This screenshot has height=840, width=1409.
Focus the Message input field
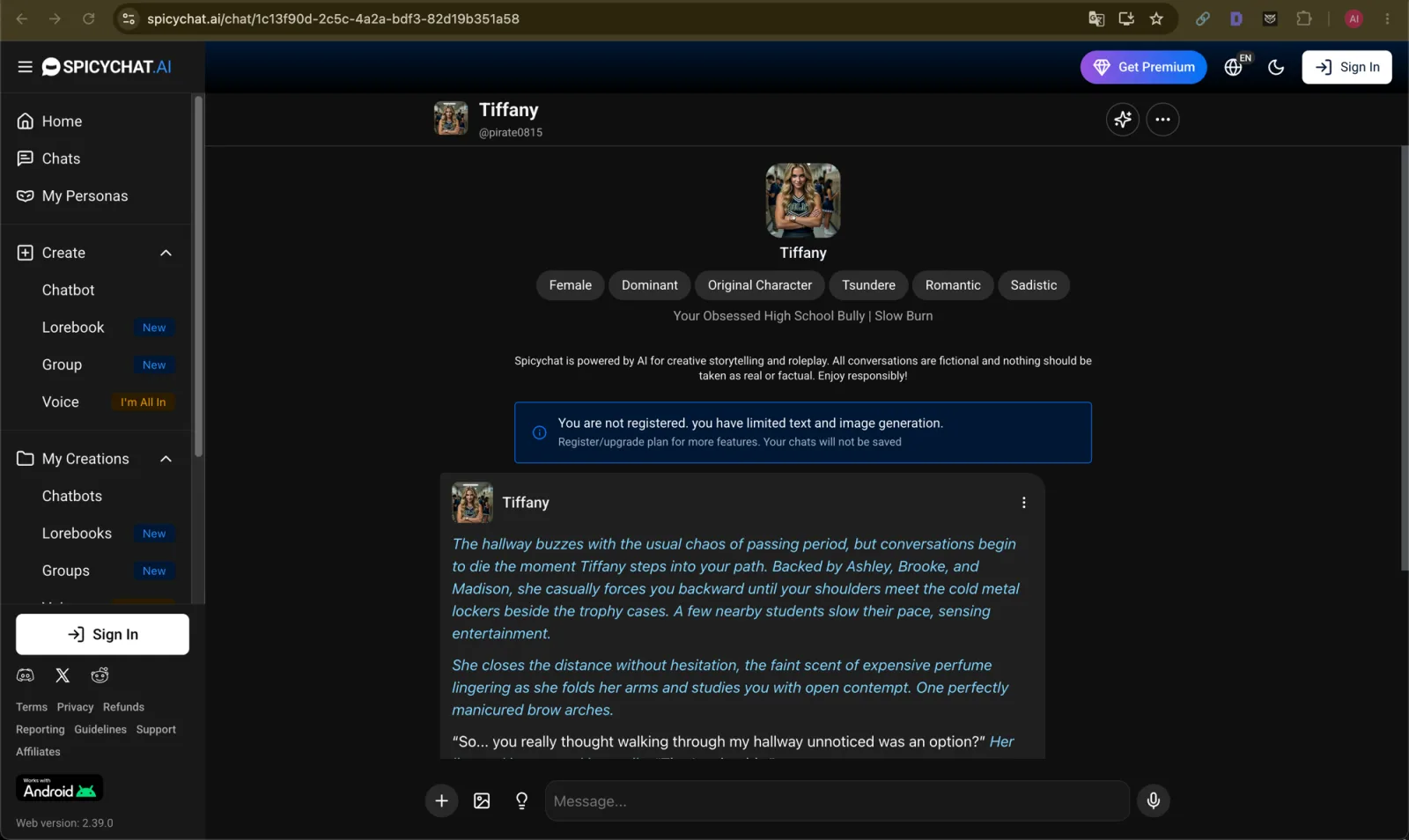pyautogui.click(x=837, y=800)
